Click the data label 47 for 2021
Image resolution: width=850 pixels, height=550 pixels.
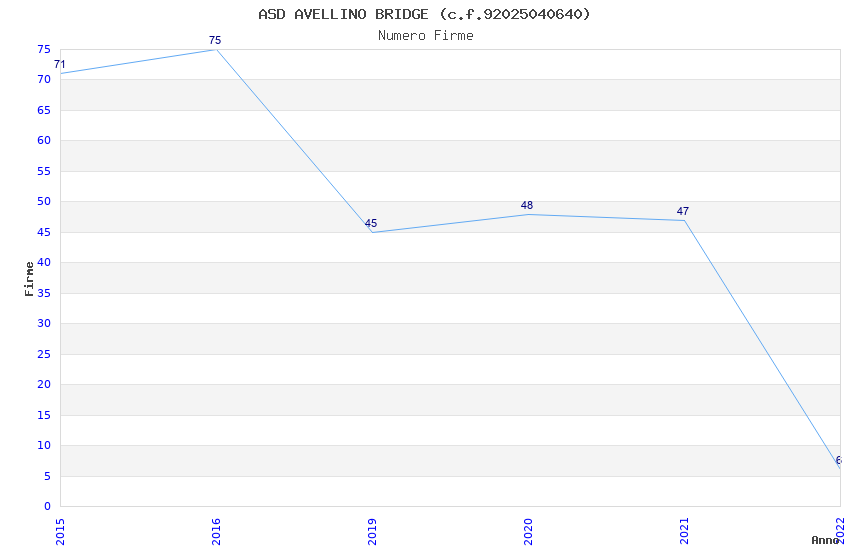pos(683,211)
